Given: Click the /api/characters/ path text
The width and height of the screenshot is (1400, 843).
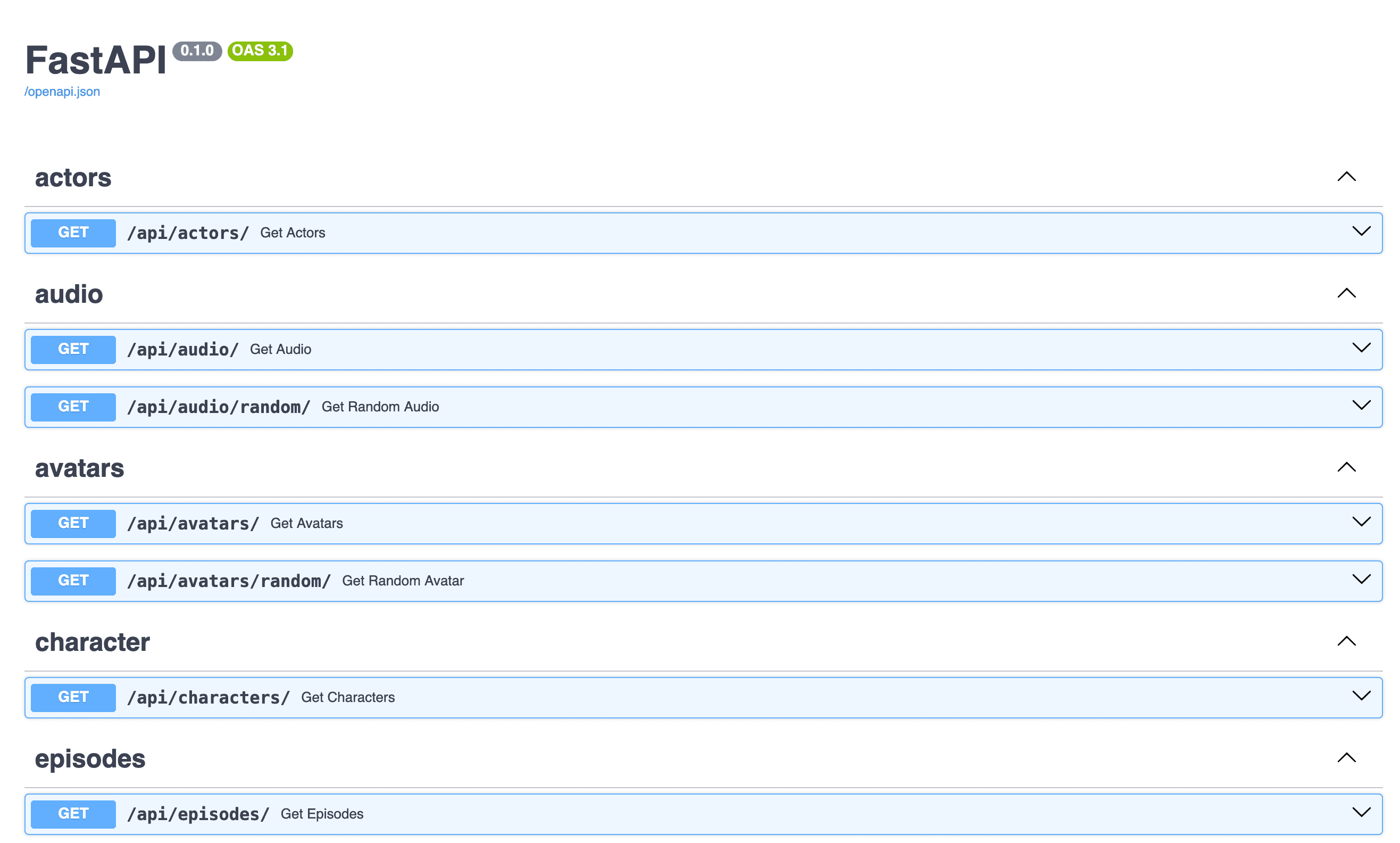Looking at the screenshot, I should pos(209,698).
